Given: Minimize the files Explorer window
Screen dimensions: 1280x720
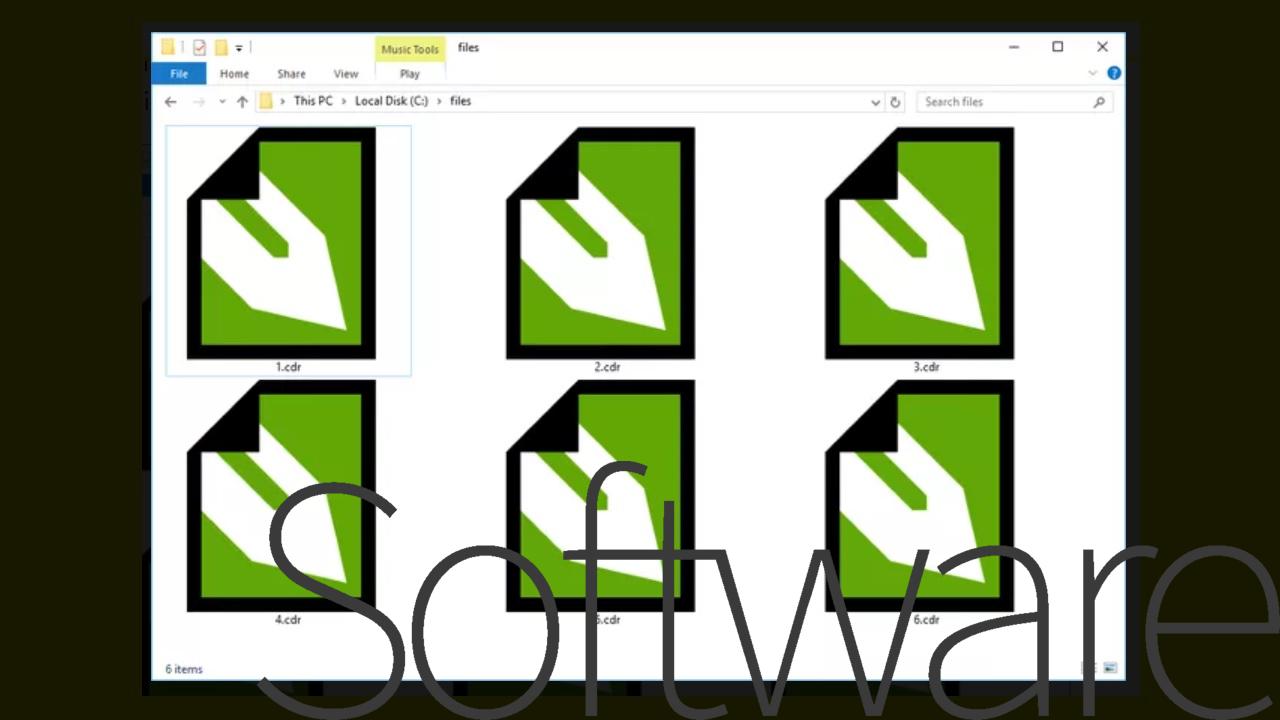Looking at the screenshot, I should pyautogui.click(x=1014, y=47).
